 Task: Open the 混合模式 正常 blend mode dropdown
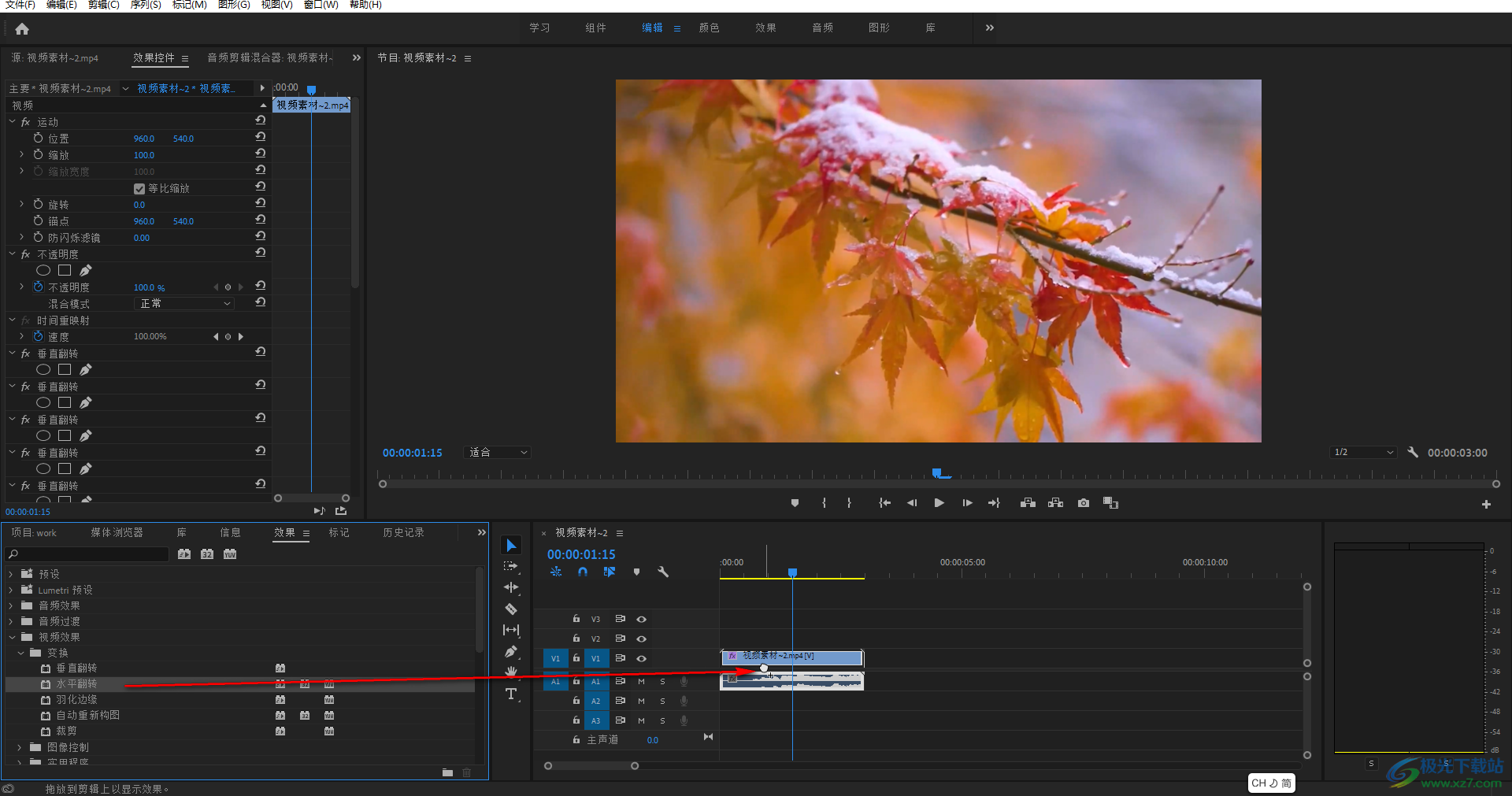point(183,304)
